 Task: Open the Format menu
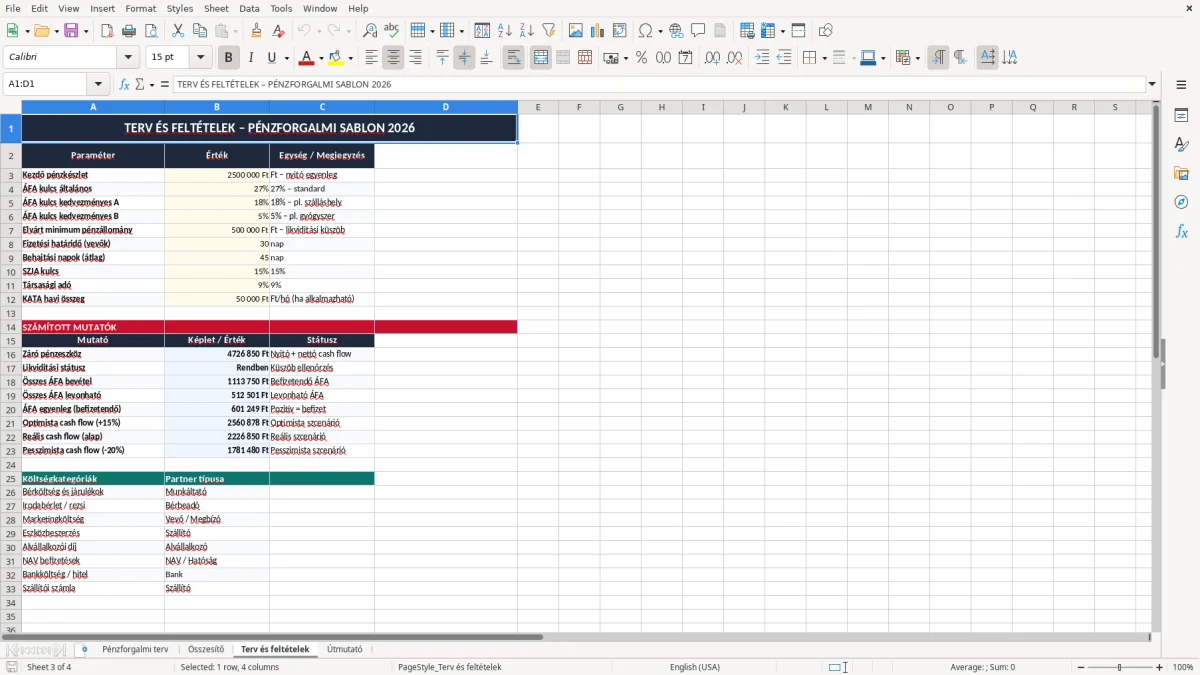click(x=140, y=8)
